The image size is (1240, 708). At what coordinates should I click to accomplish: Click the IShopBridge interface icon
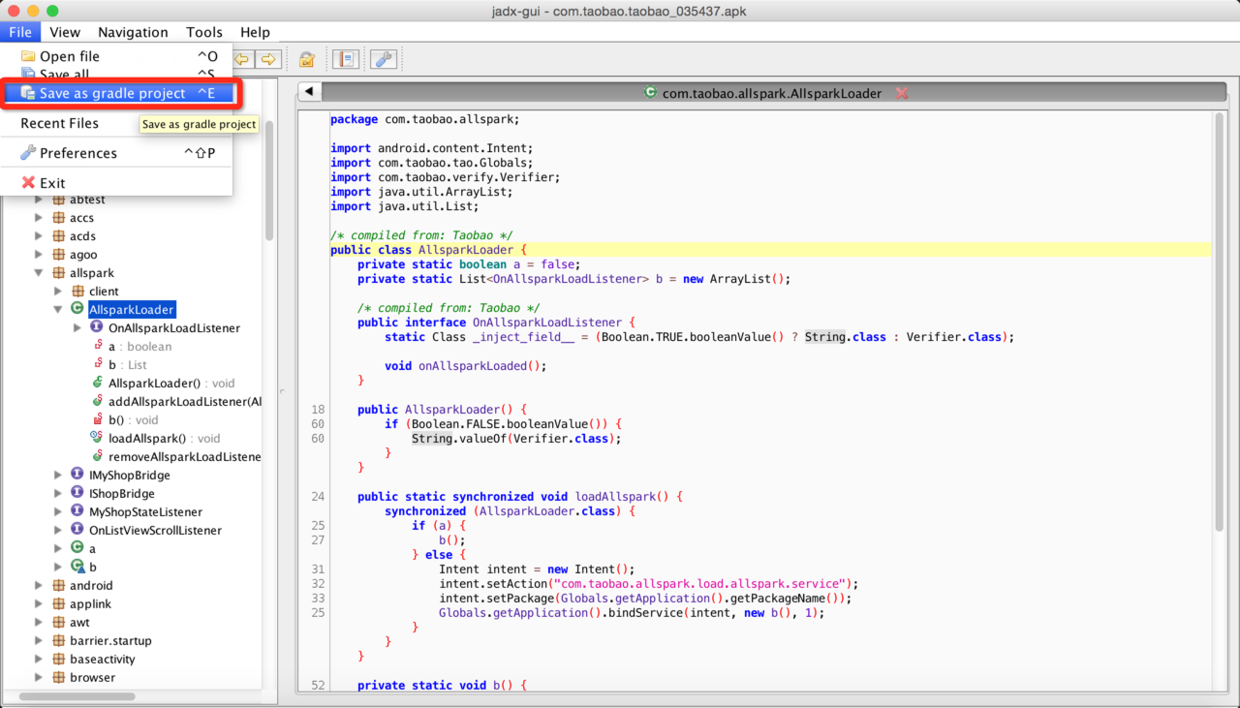click(x=77, y=493)
